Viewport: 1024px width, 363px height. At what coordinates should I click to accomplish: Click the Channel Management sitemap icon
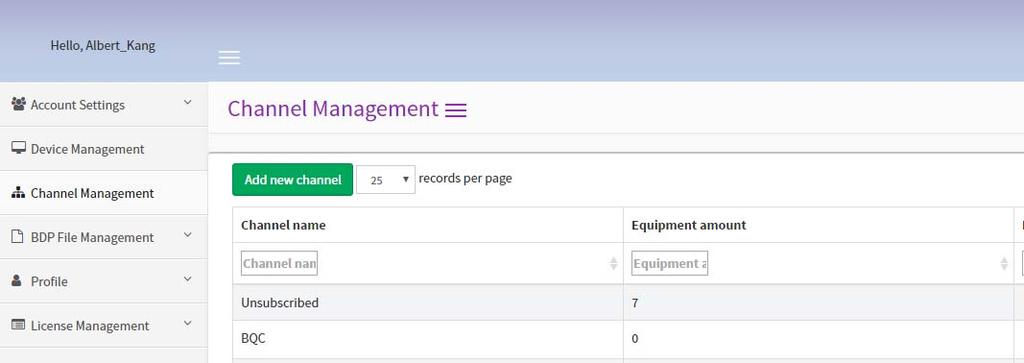18,193
